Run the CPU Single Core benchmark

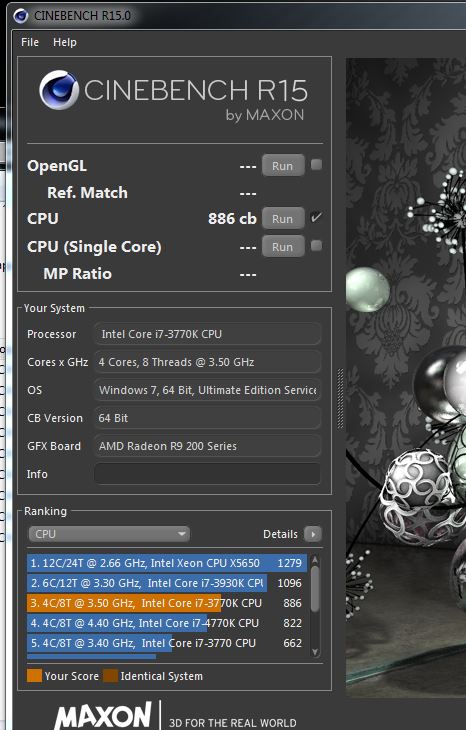coord(283,247)
